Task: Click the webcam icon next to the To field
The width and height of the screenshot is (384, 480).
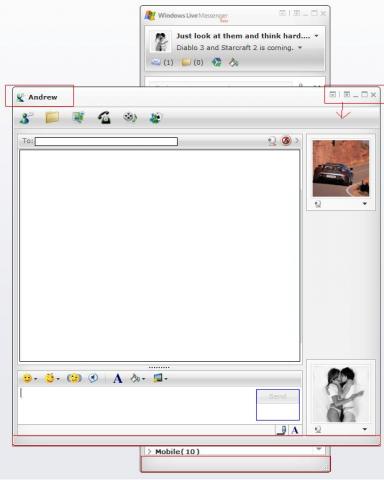Action: [x=272, y=141]
